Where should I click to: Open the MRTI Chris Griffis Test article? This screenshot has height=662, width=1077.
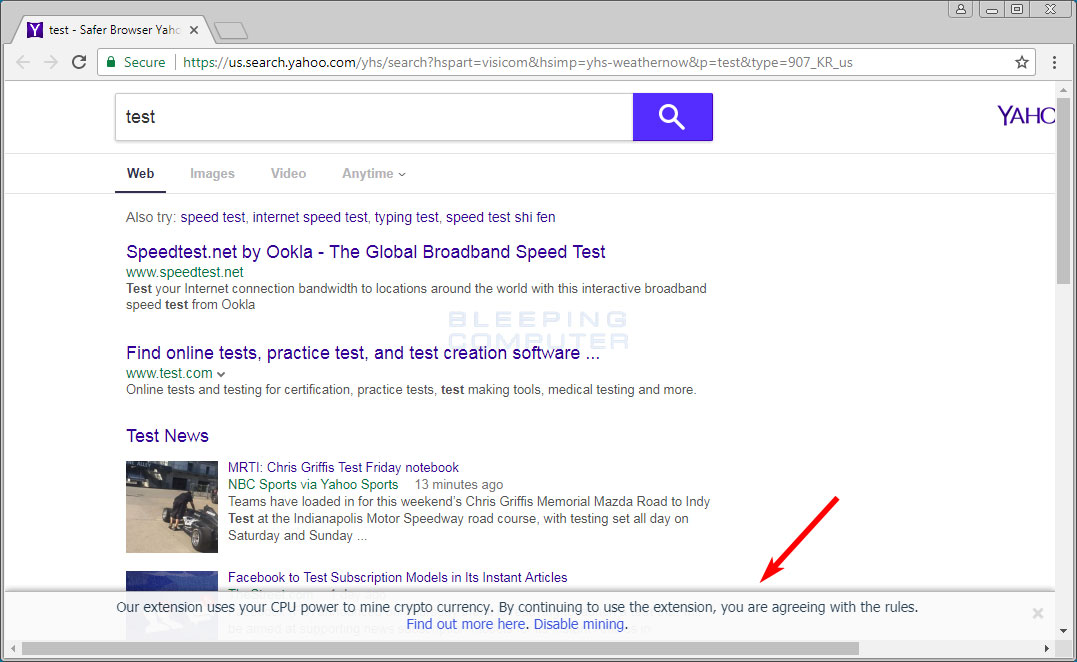[343, 468]
